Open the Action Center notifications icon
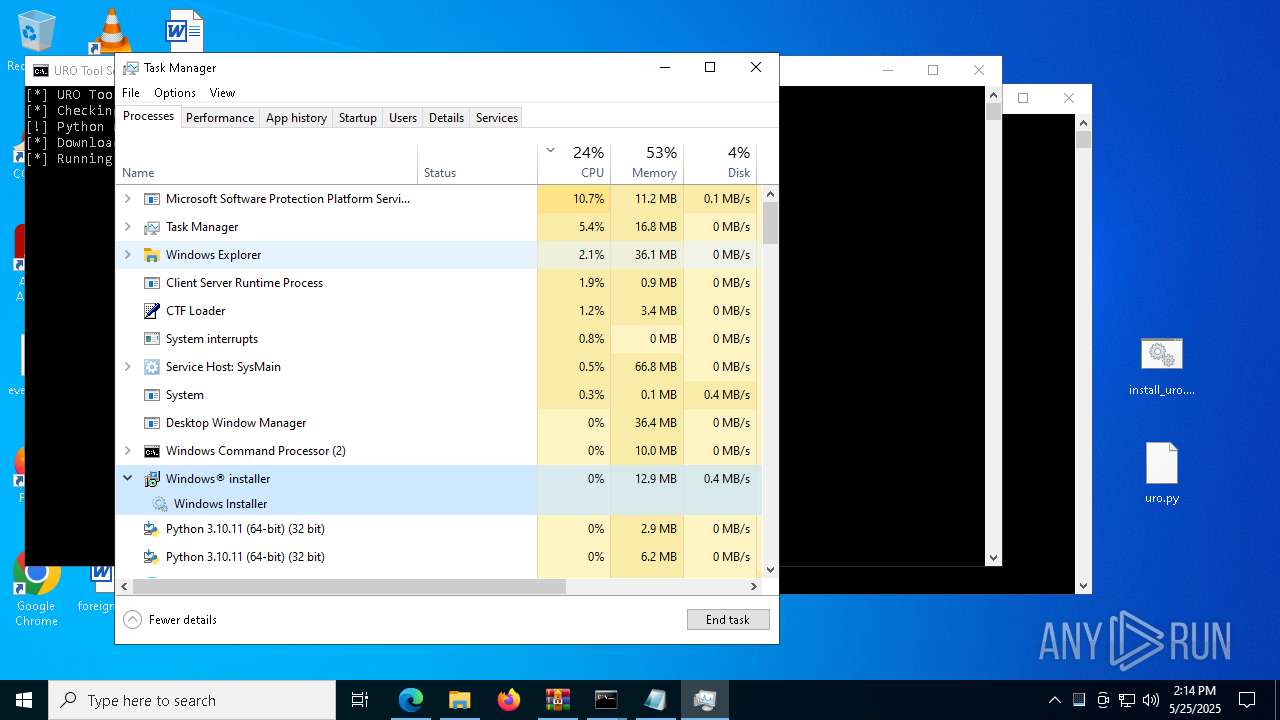1280x720 pixels. [x=1247, y=700]
